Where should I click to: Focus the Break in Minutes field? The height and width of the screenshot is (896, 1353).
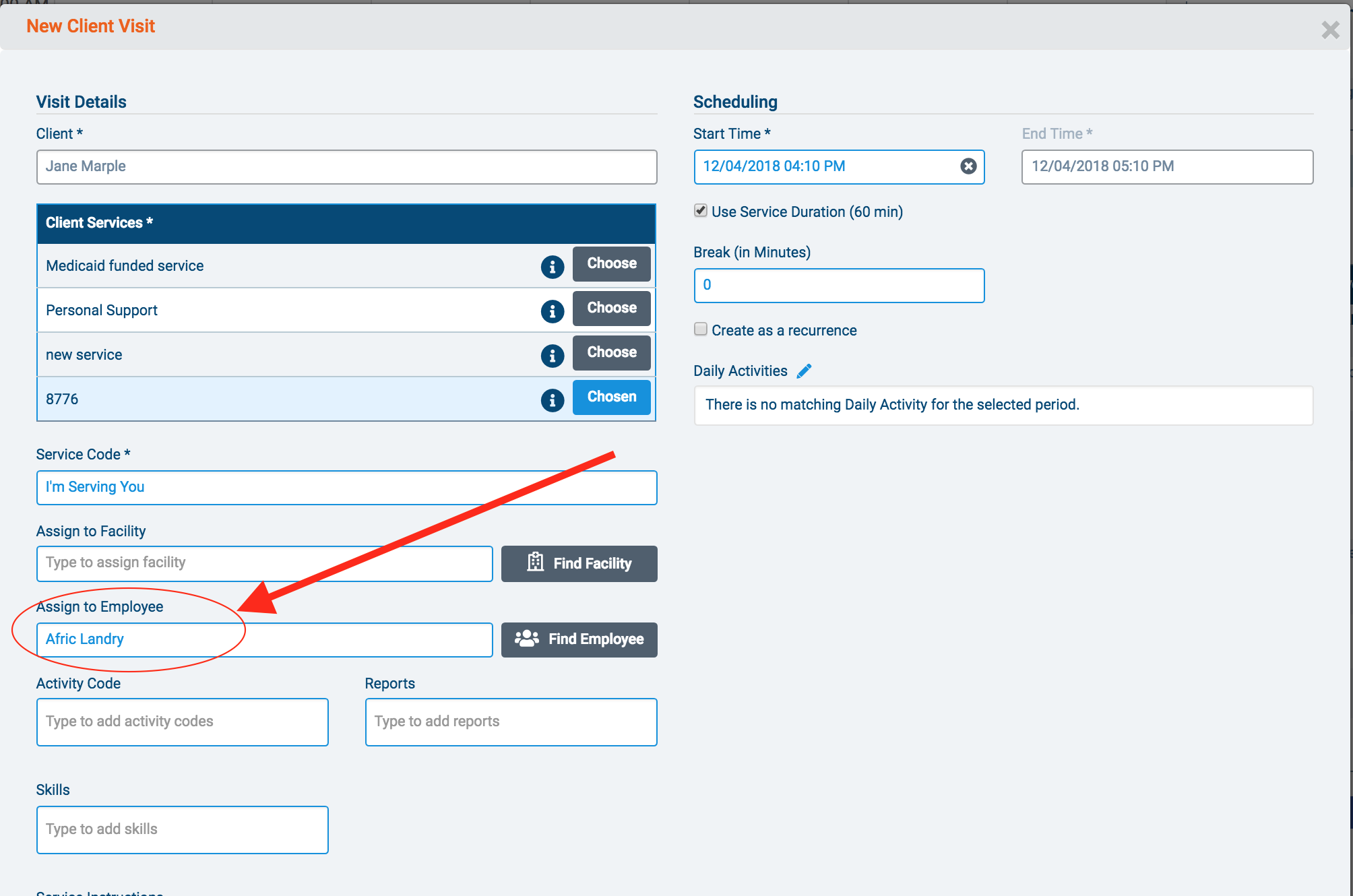tap(840, 286)
